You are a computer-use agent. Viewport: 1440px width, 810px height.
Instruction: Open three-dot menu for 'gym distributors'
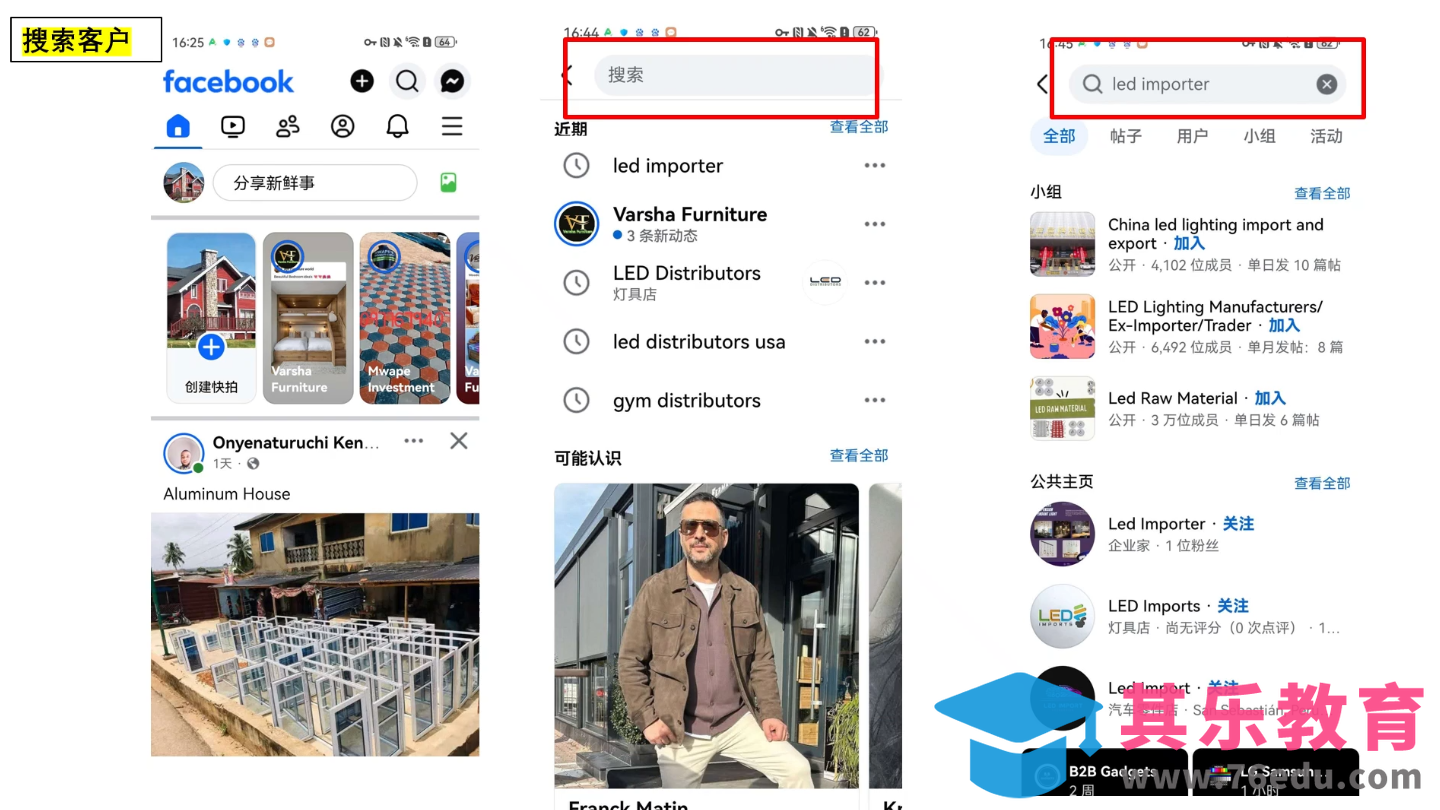pos(875,400)
